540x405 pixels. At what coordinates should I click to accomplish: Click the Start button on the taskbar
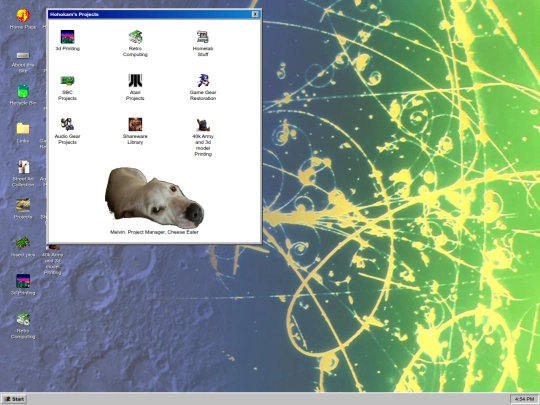click(14, 399)
